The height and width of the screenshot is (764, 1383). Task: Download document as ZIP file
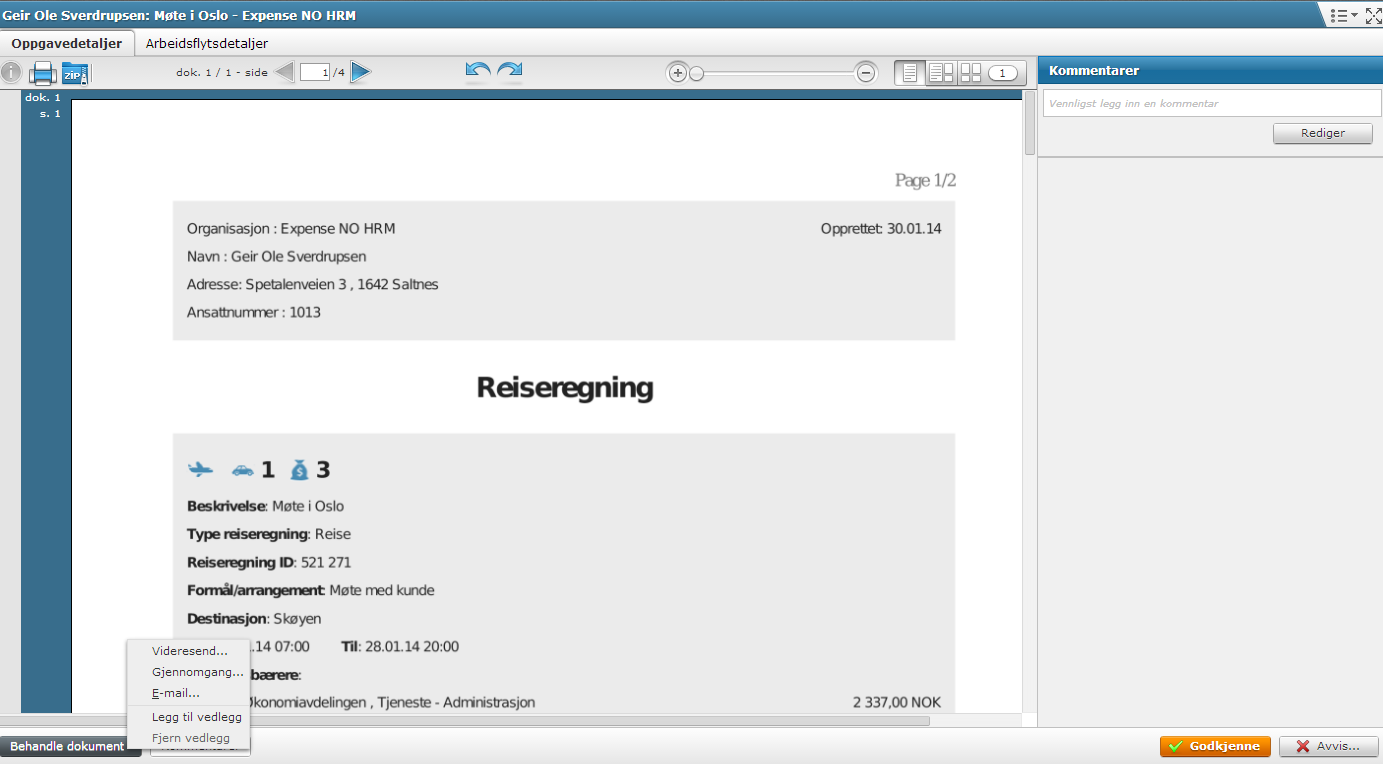tap(75, 73)
